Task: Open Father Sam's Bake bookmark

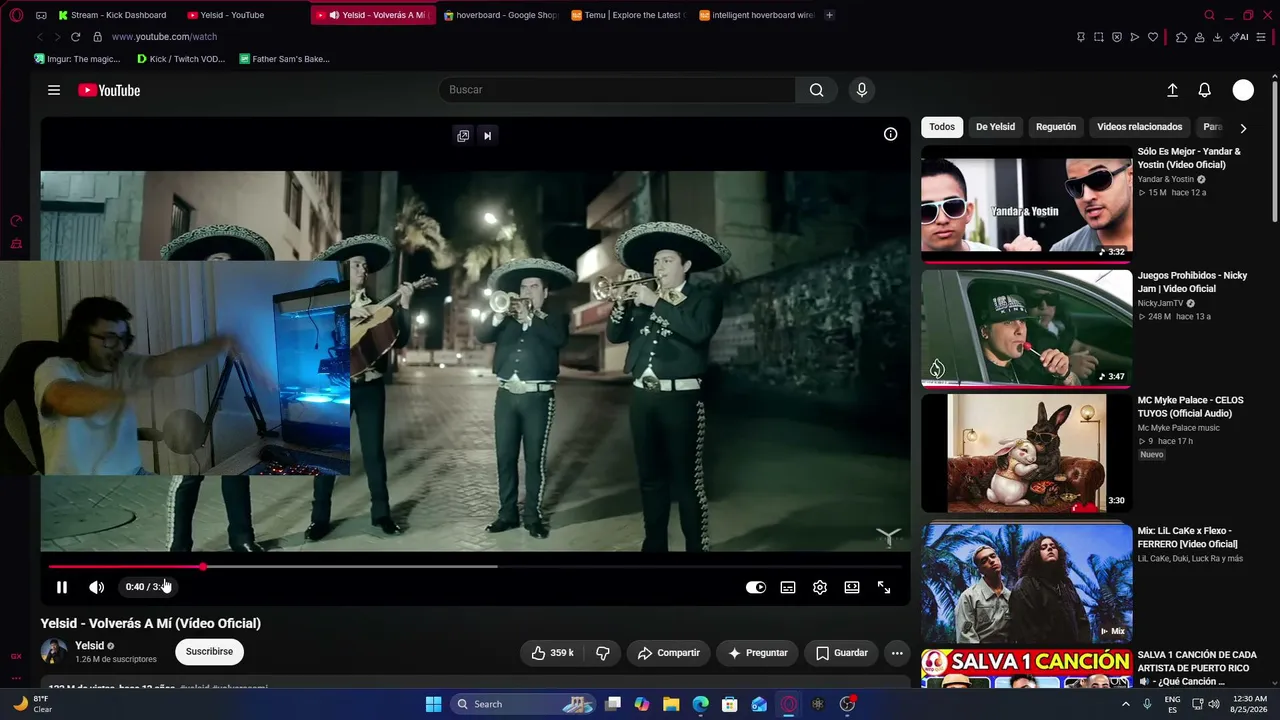Action: click(285, 59)
